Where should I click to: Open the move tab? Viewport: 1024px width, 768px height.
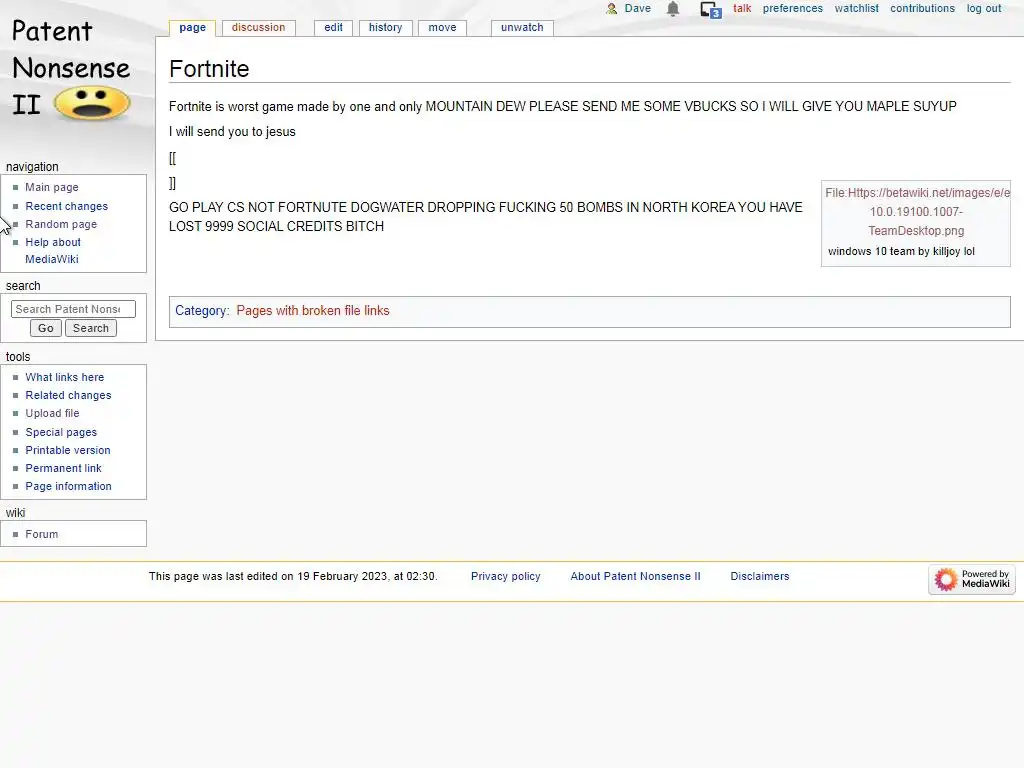pyautogui.click(x=442, y=27)
